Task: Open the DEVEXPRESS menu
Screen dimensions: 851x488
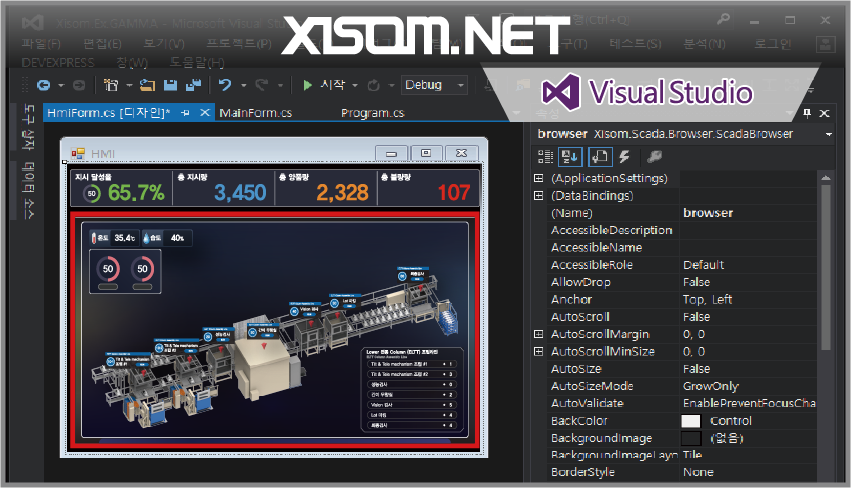Action: coord(58,63)
